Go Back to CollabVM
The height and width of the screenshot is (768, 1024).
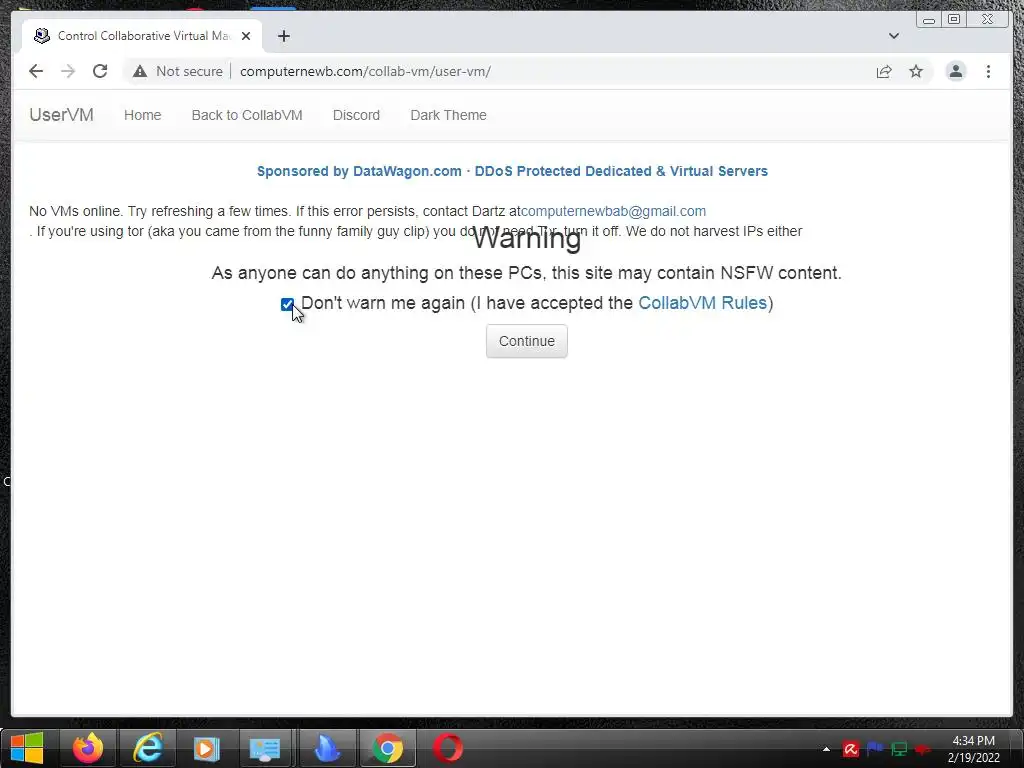point(247,115)
